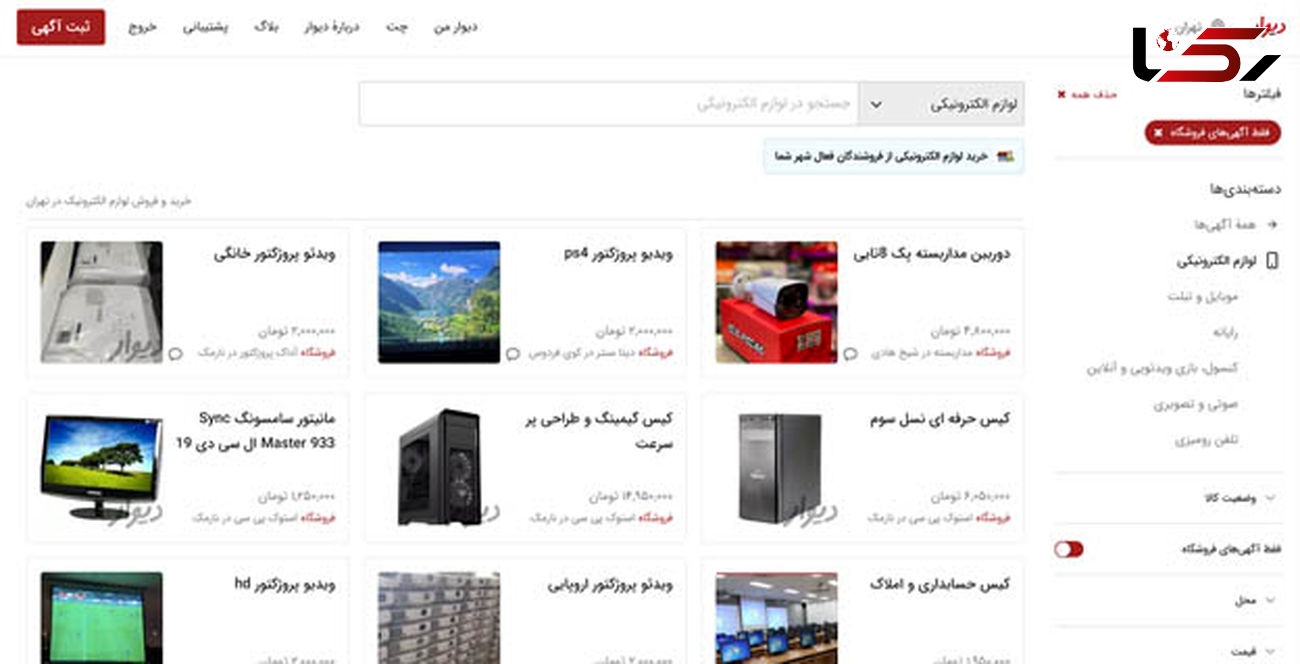
Task: Click the فیلترها heading in the sidebar
Action: [x=1262, y=94]
